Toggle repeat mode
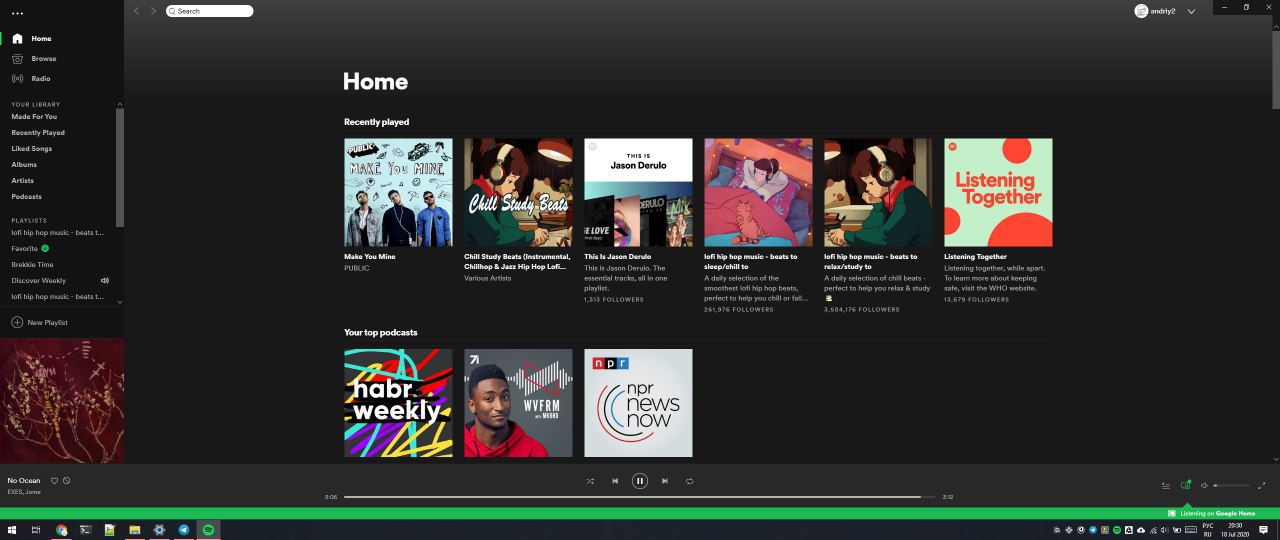Image resolution: width=1280 pixels, height=540 pixels. coord(690,481)
